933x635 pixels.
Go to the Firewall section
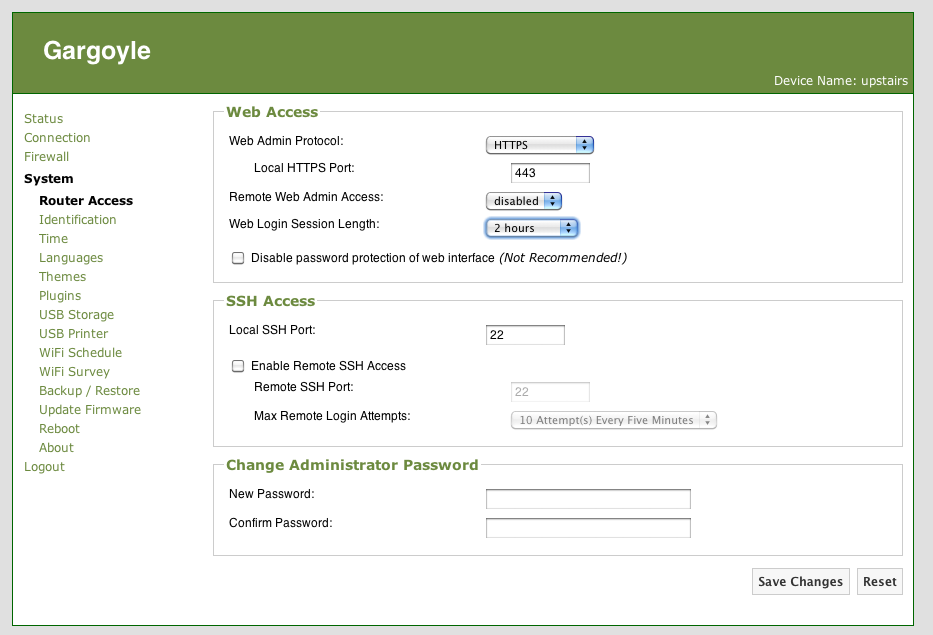(x=46, y=157)
